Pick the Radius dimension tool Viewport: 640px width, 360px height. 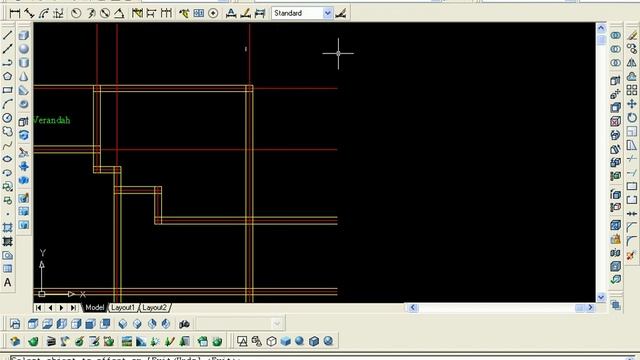point(76,13)
